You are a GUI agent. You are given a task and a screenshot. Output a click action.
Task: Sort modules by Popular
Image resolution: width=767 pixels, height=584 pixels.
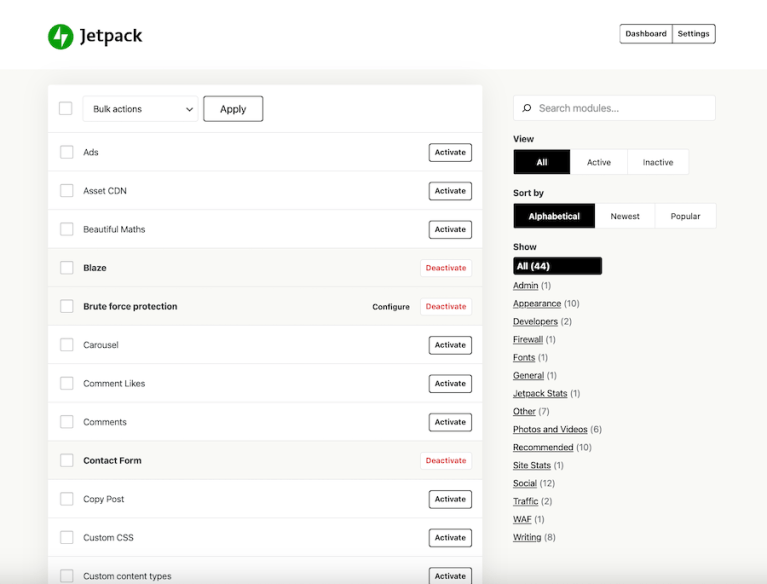(685, 216)
